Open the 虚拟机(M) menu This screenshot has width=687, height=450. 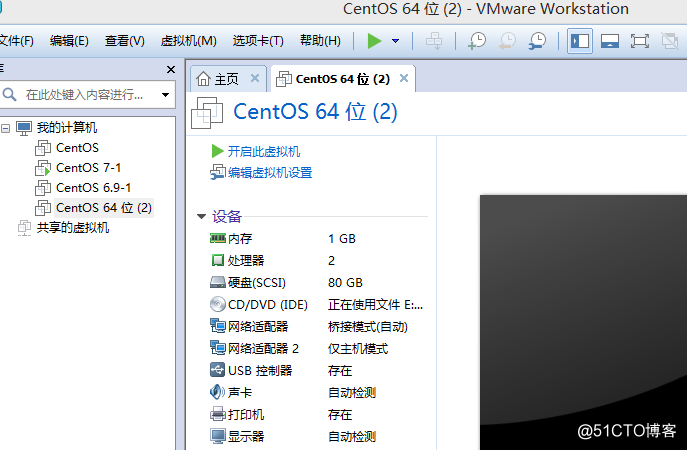[188, 41]
